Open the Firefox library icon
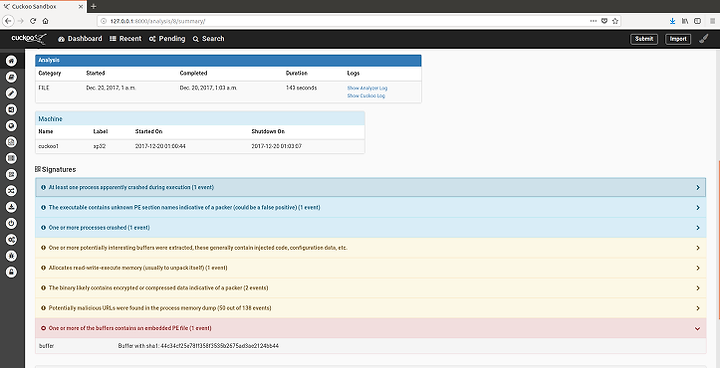Viewport: 720px width, 368px height. [685, 21]
